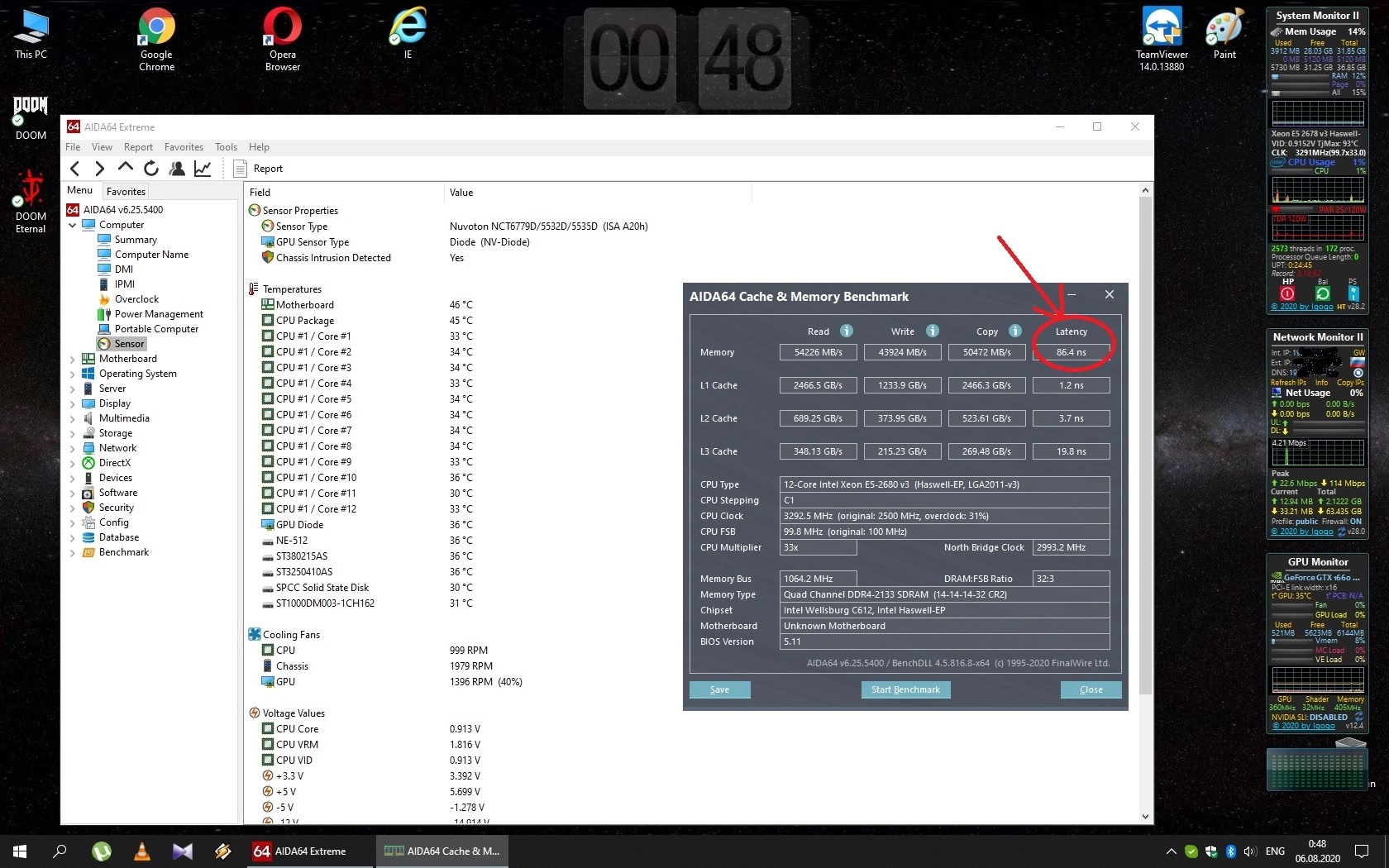Image resolution: width=1389 pixels, height=868 pixels.
Task: Click the vertical scrollbar of the sensor list
Action: (1145, 504)
